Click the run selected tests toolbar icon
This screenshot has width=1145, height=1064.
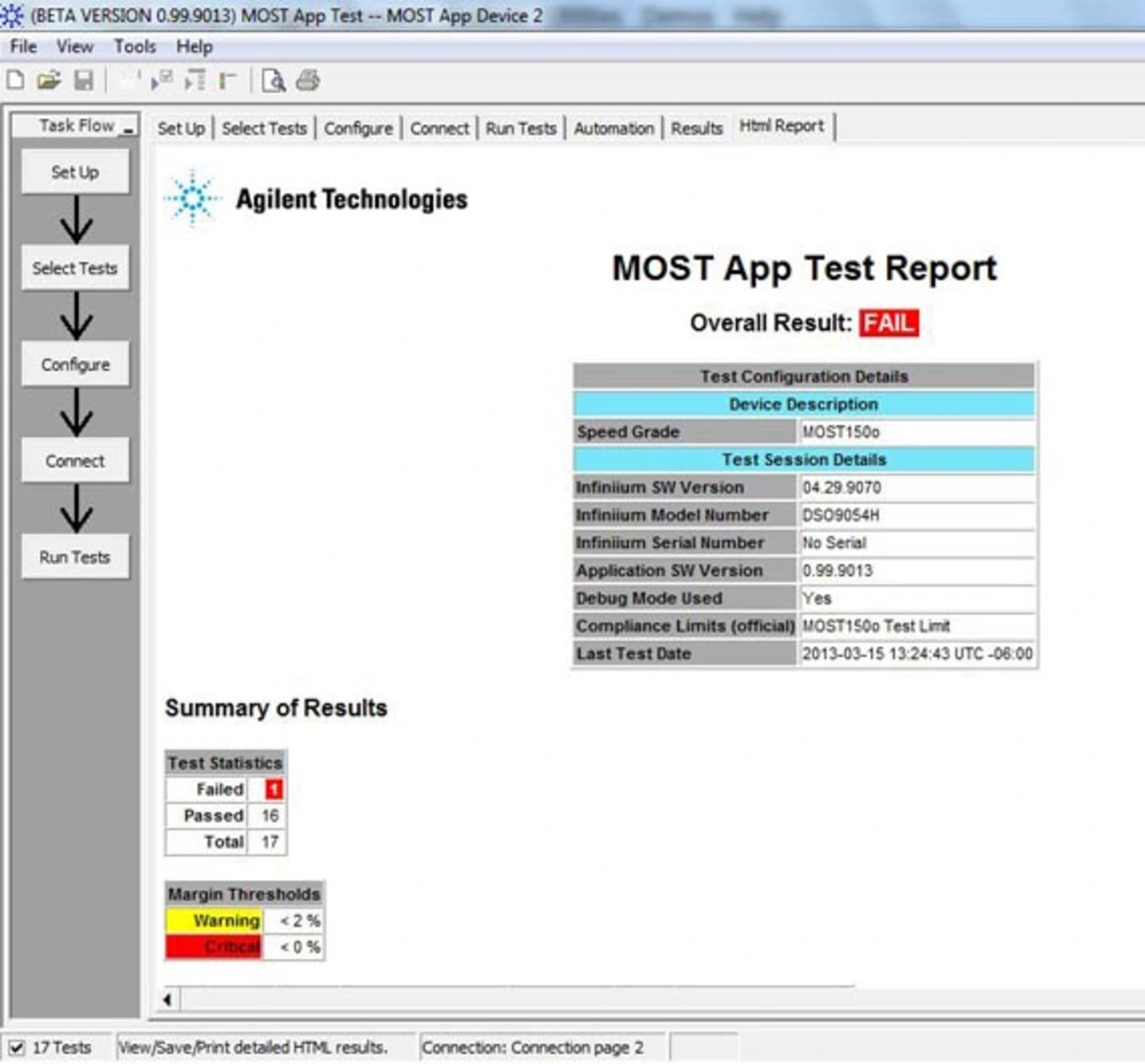coord(162,80)
